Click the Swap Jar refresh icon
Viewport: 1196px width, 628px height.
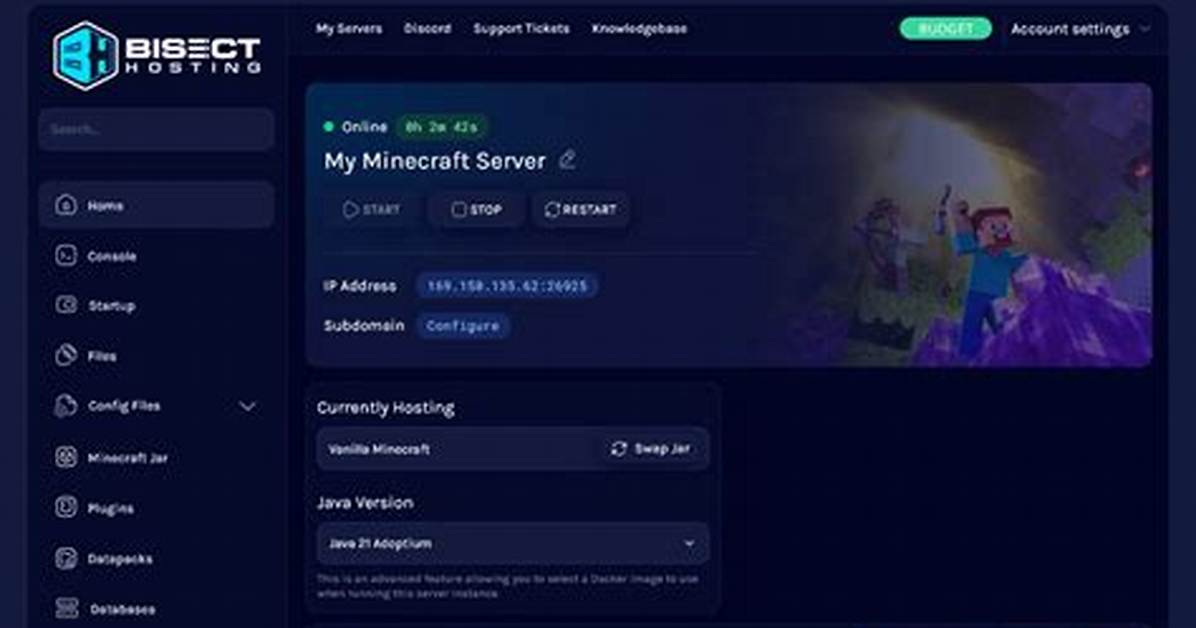click(619, 449)
